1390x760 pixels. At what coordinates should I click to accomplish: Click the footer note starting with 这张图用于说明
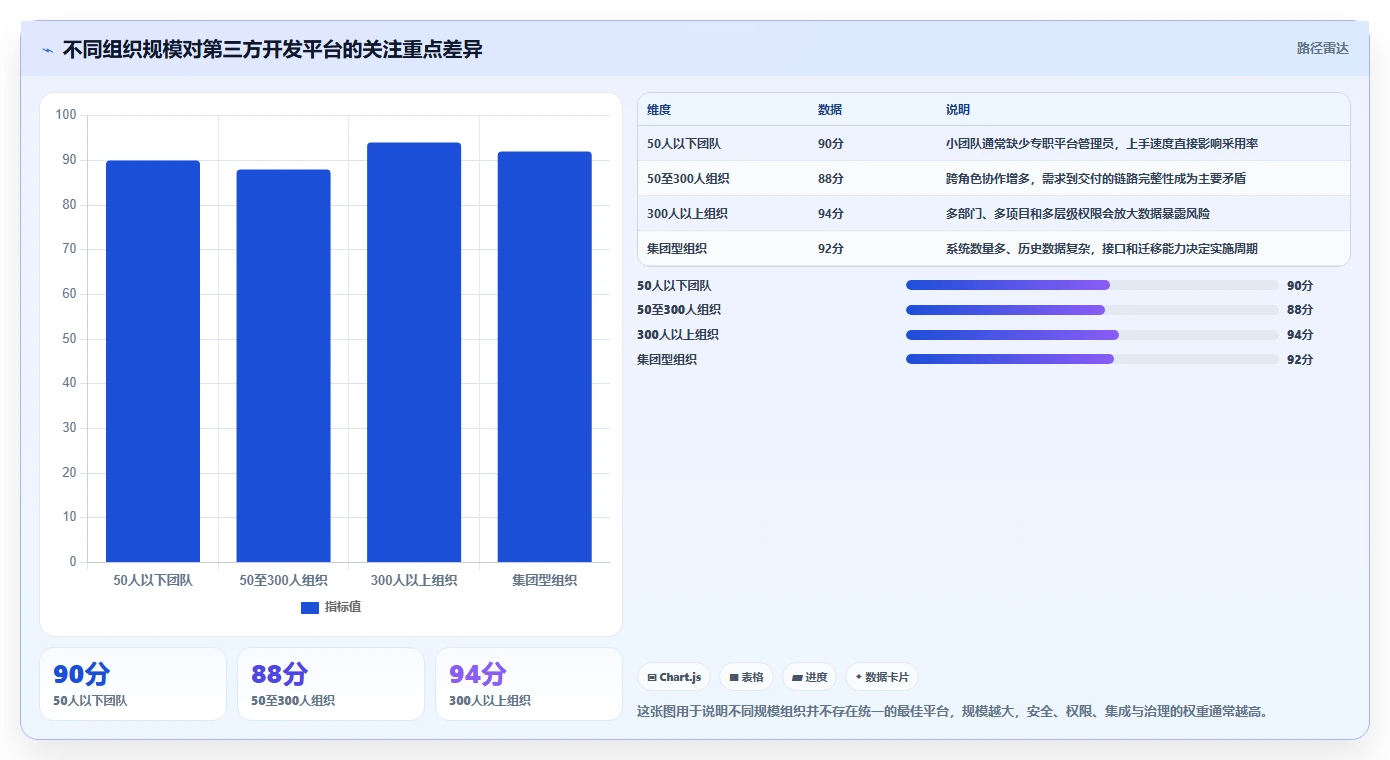coord(953,712)
